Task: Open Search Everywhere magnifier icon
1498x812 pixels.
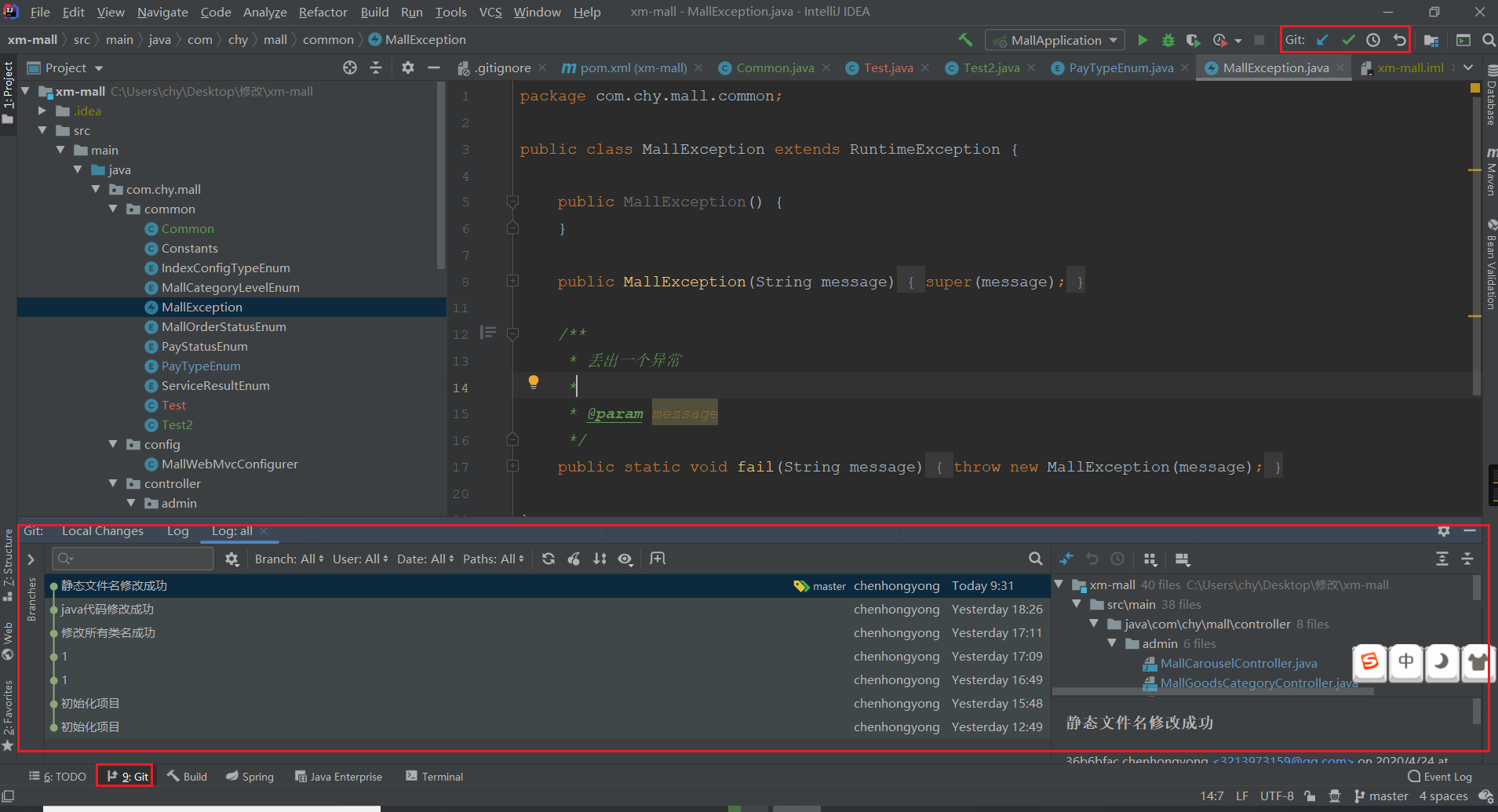Action: click(1489, 40)
